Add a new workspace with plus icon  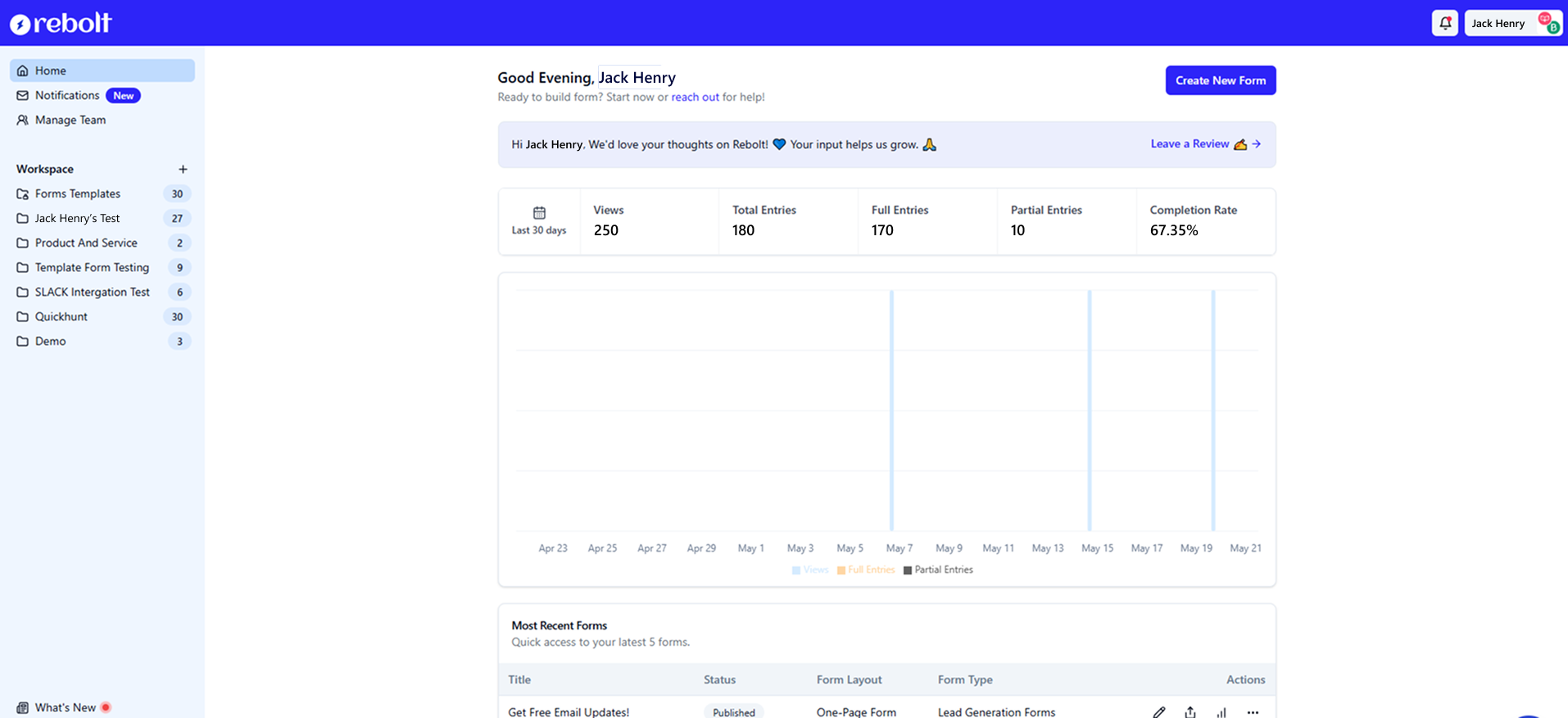pyautogui.click(x=183, y=169)
